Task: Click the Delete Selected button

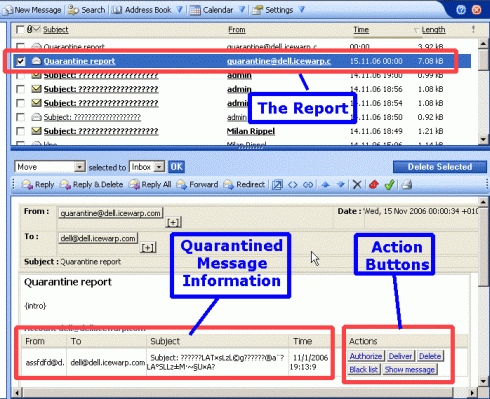Action: pos(440,167)
